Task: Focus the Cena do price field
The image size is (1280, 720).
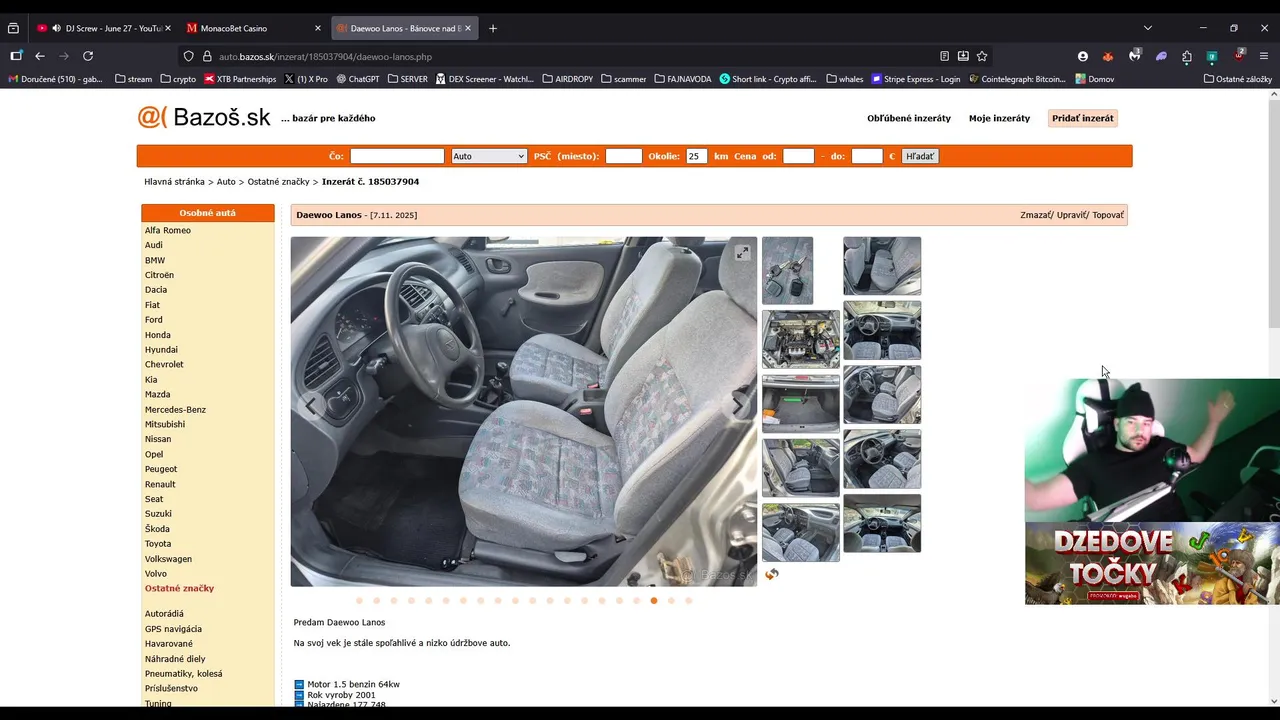Action: click(x=867, y=156)
